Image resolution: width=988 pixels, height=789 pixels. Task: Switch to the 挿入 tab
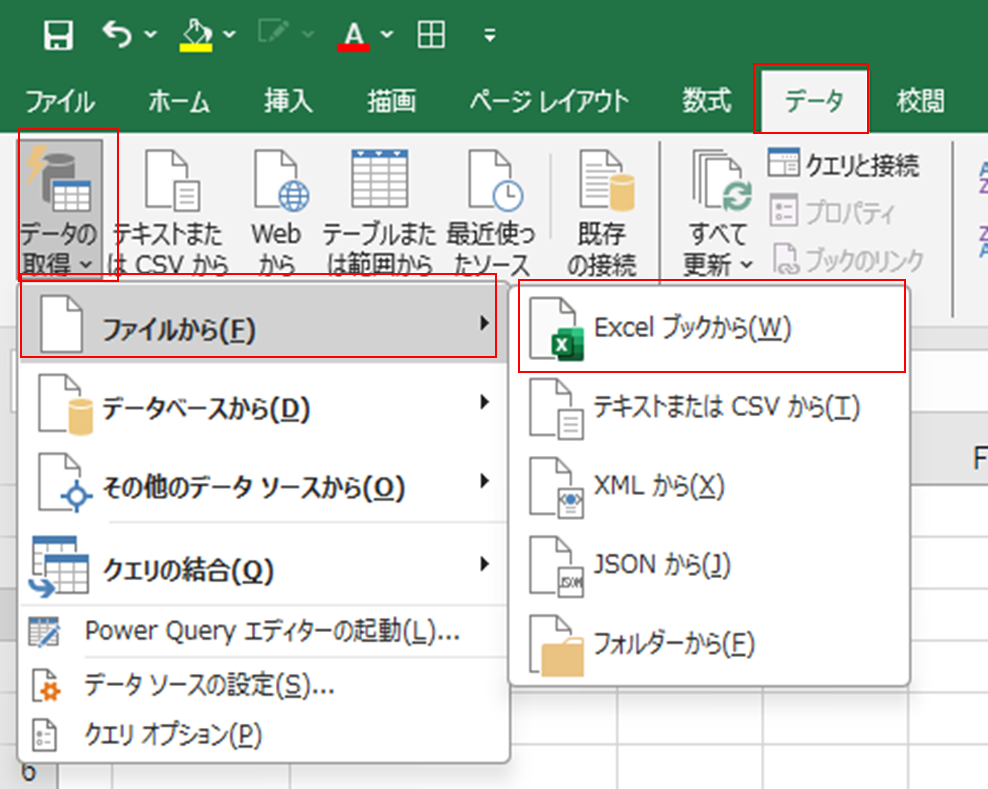tap(289, 101)
